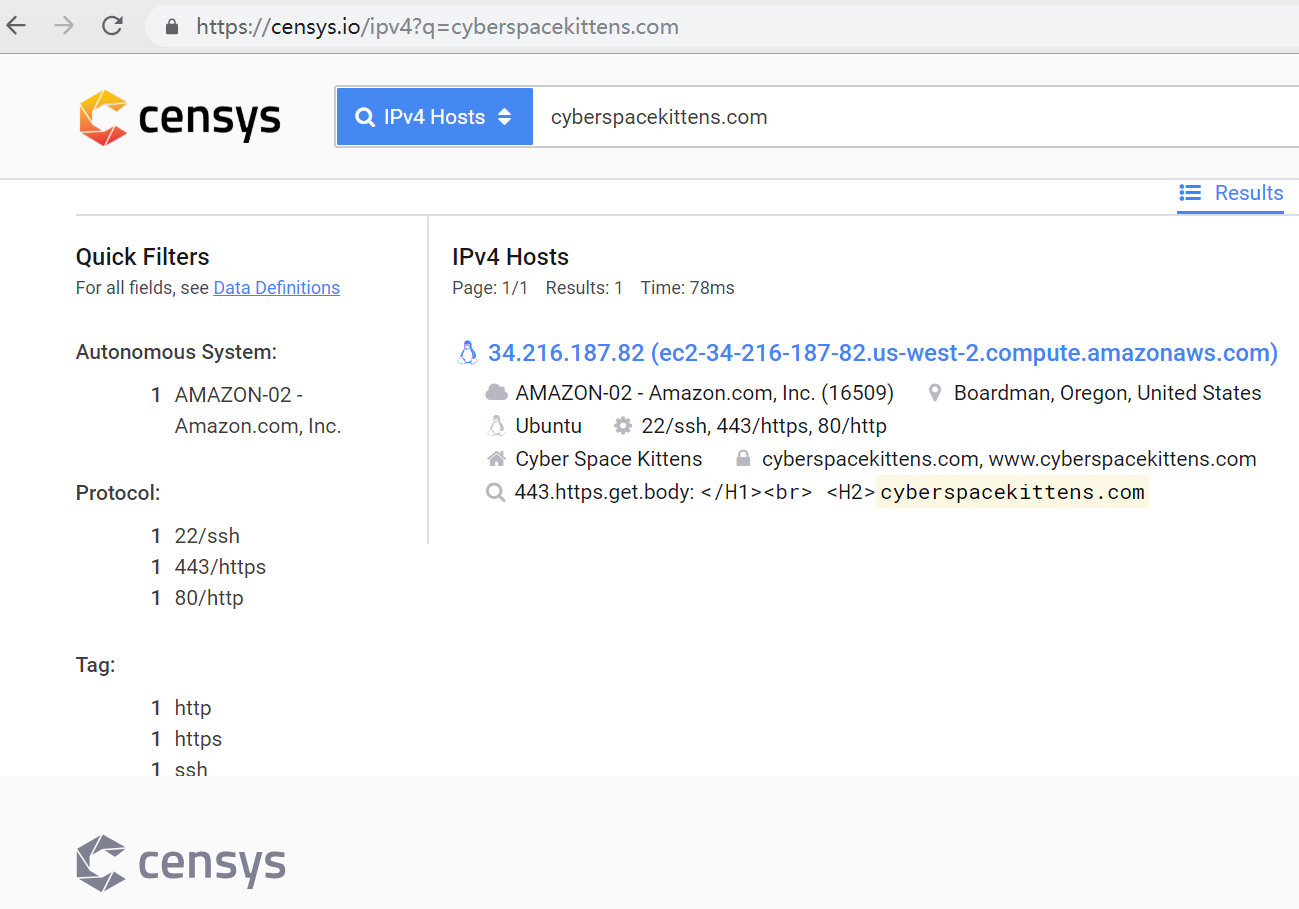Go back with the browser back arrow
The image size is (1299, 909).
tap(17, 26)
